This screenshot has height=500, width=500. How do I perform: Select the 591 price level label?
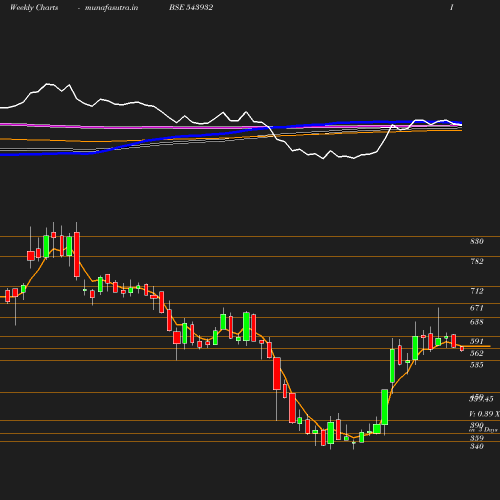coord(477,341)
